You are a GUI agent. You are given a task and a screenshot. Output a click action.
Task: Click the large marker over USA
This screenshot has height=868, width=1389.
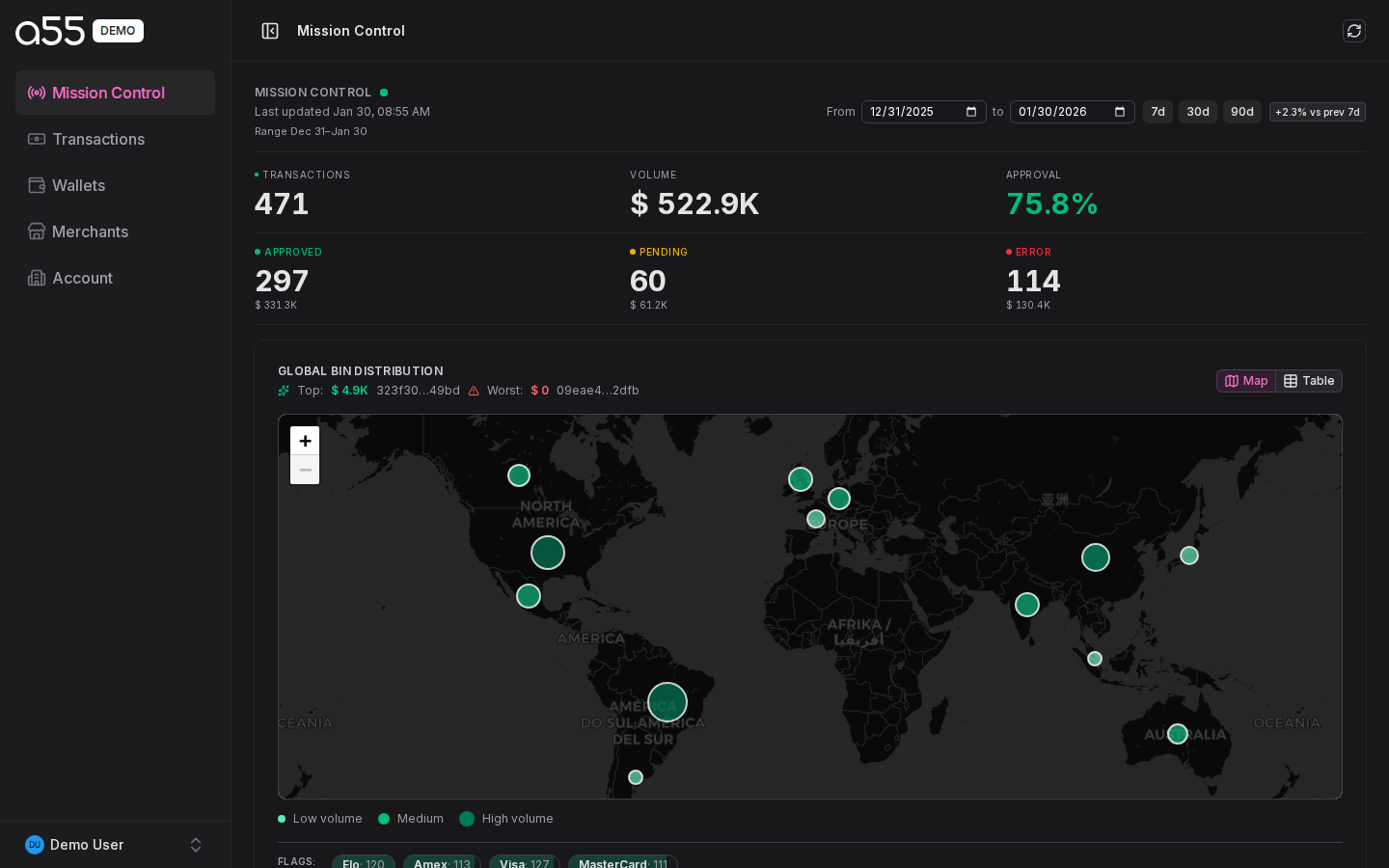click(548, 553)
